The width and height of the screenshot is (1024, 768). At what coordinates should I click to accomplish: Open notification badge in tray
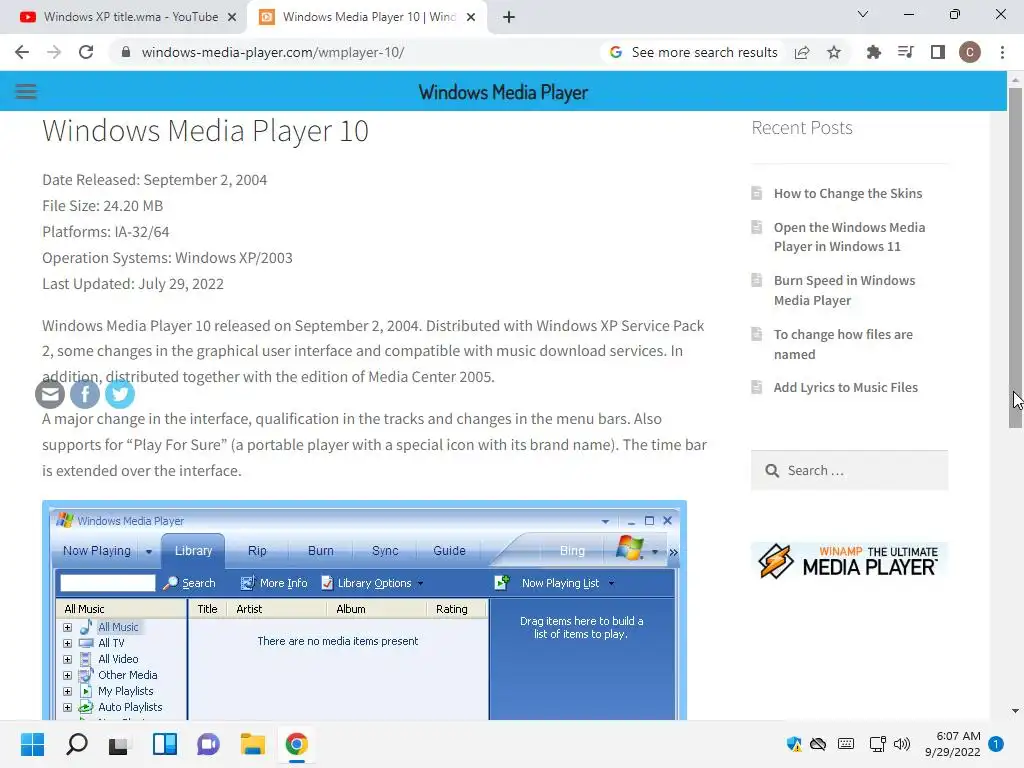point(996,744)
